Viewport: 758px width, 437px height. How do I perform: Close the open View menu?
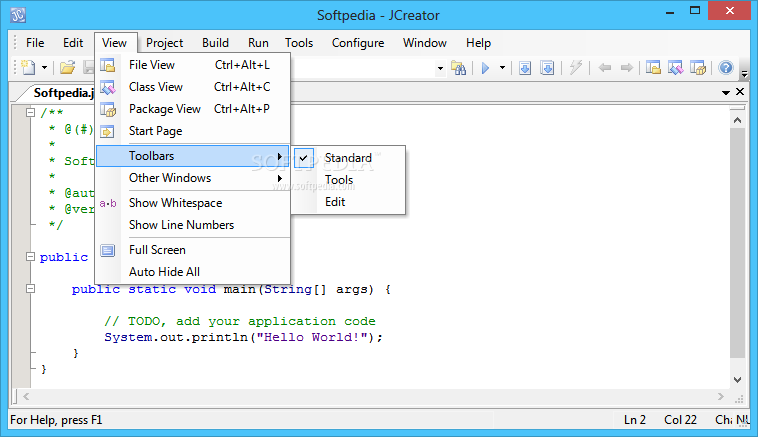tap(115, 43)
